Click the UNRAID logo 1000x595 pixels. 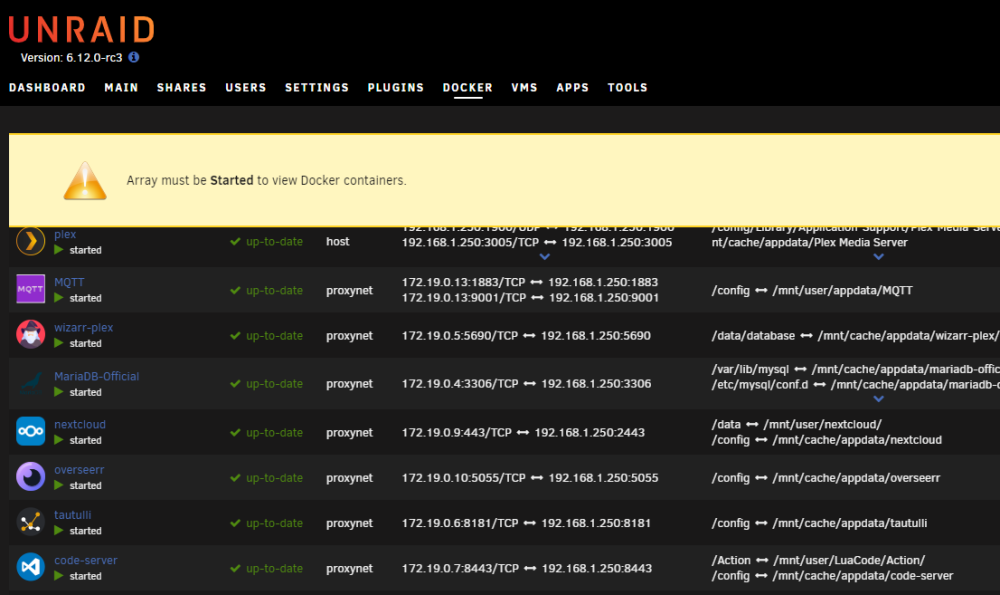82,30
